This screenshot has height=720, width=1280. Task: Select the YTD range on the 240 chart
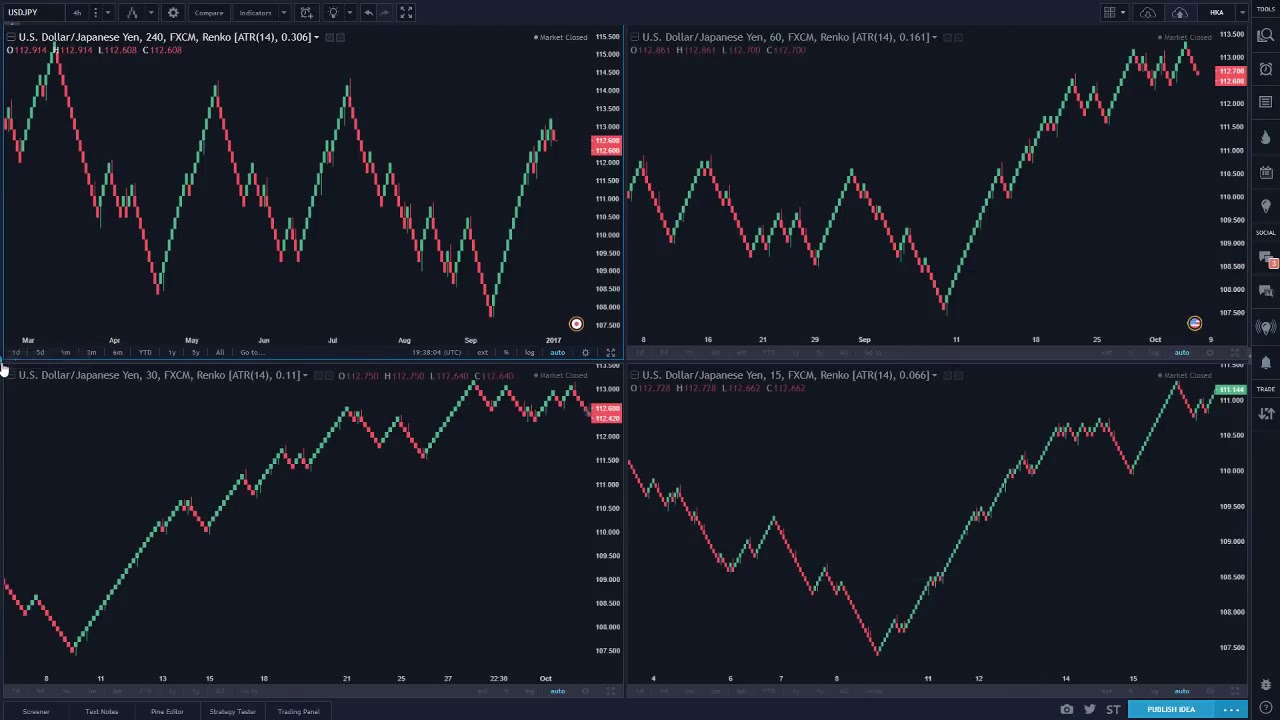145,352
